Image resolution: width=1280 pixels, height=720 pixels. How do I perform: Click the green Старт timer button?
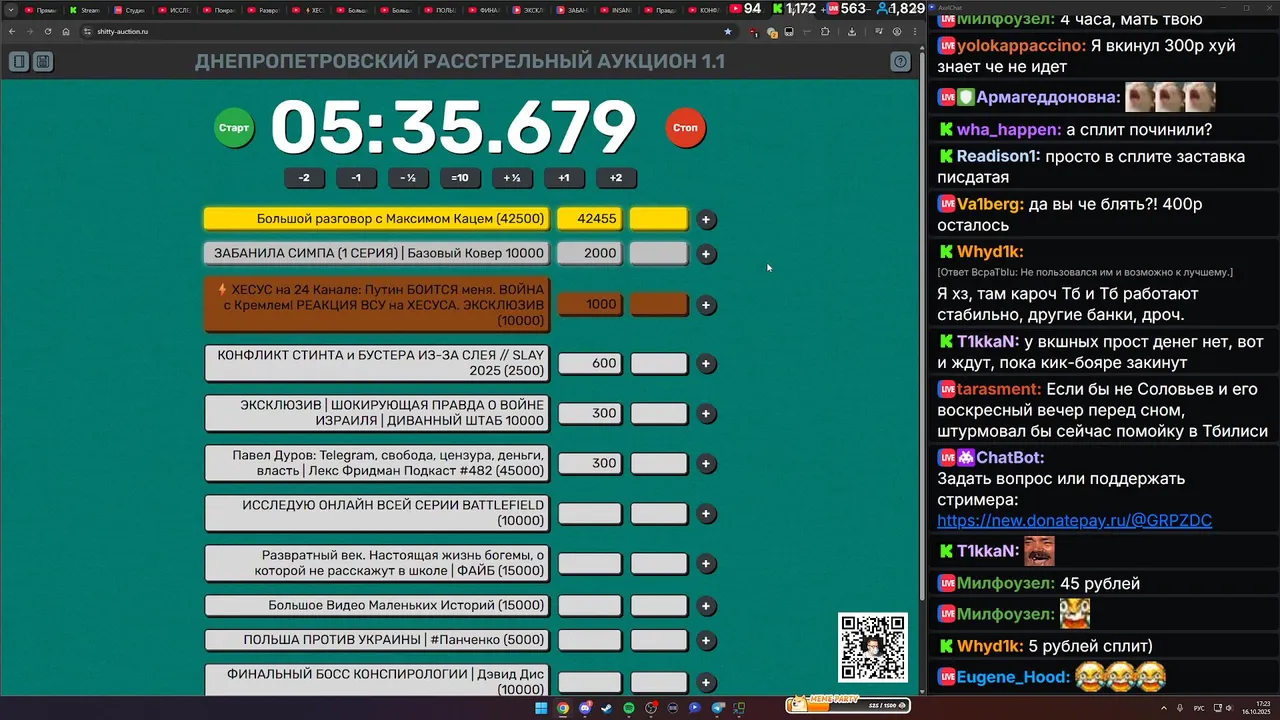coord(234,128)
